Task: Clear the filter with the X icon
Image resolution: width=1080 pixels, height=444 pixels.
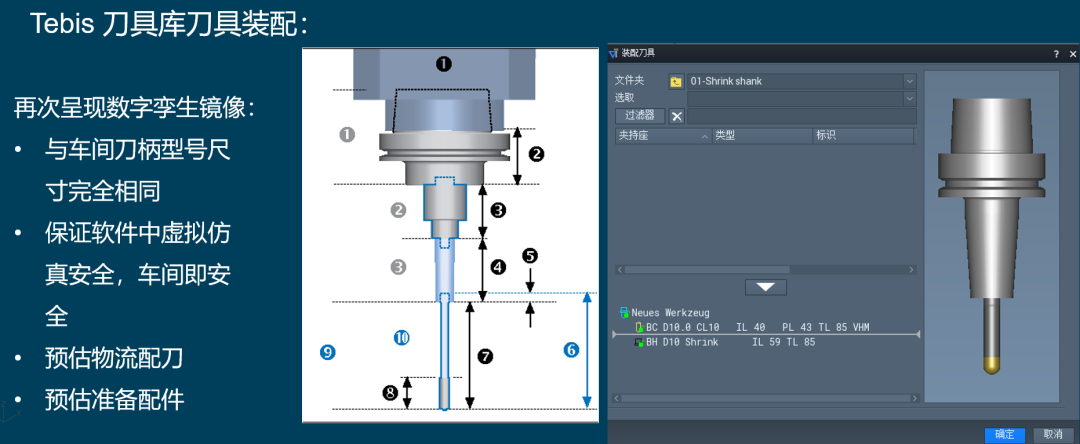Action: 676,116
